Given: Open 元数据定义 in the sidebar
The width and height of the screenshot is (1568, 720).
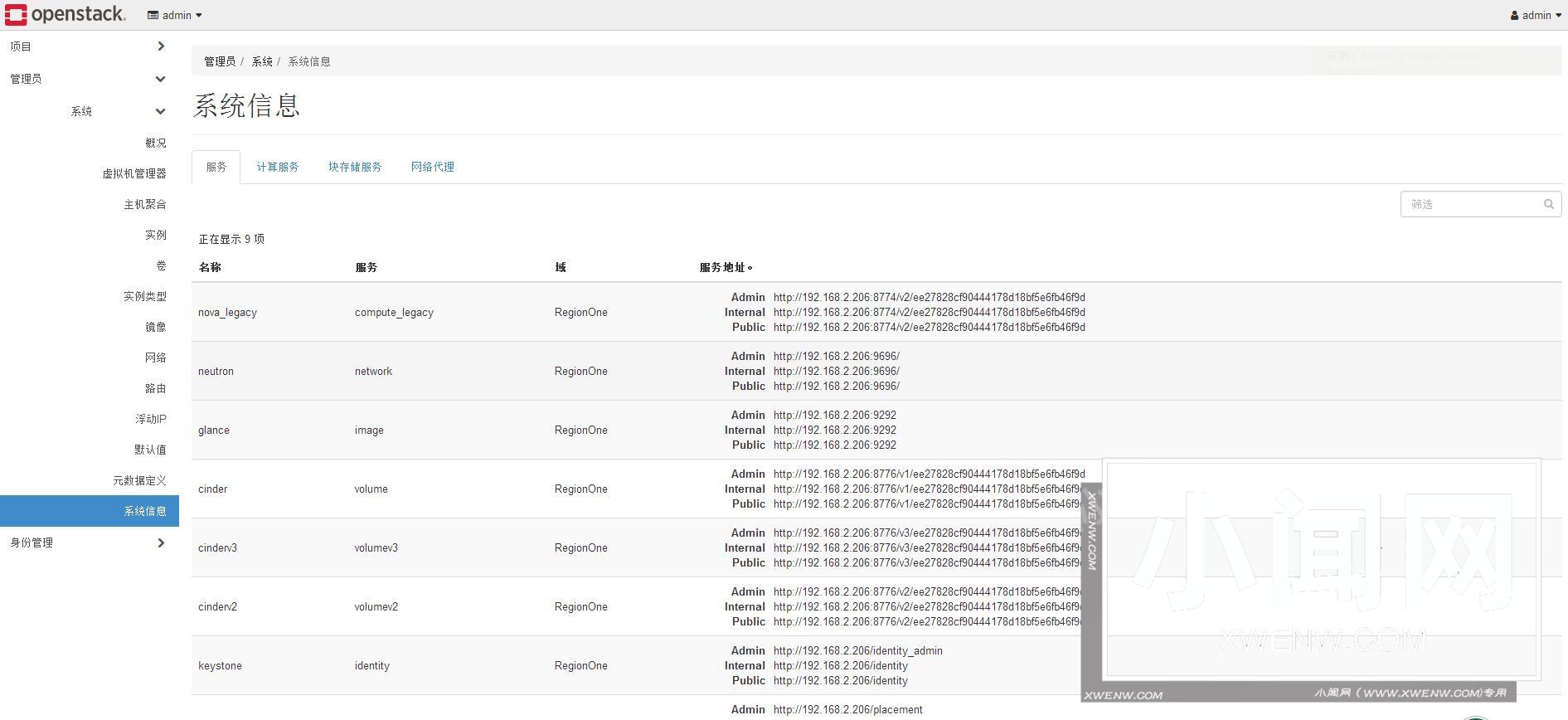Looking at the screenshot, I should [139, 480].
